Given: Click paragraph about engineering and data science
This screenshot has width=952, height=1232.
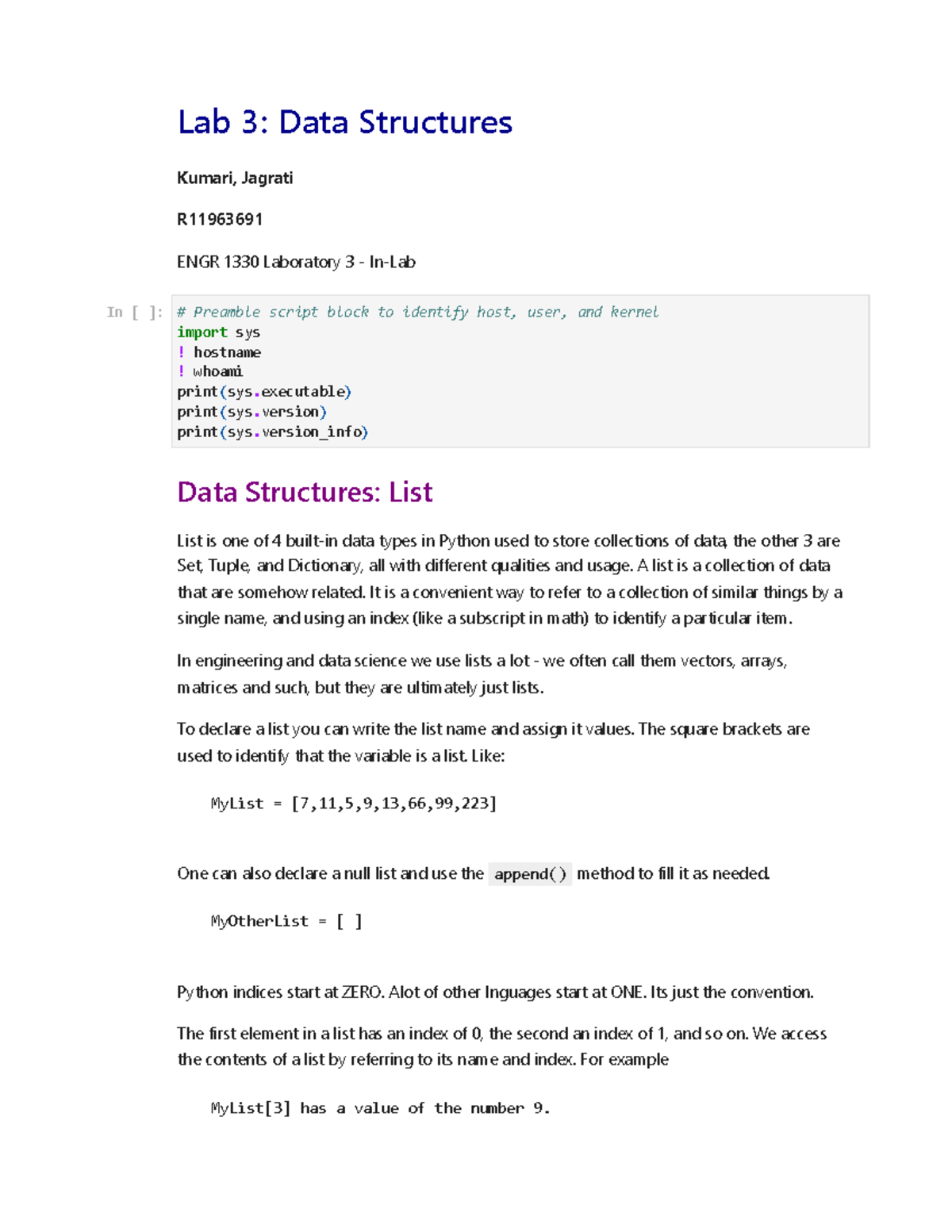Looking at the screenshot, I should 482,674.
